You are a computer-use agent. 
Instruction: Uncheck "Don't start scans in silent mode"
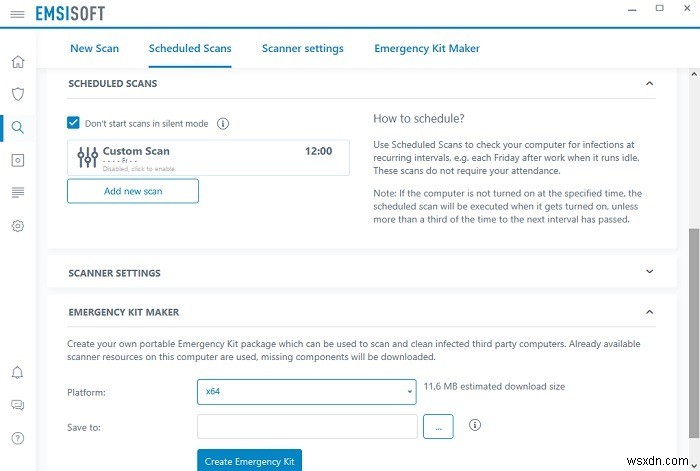(x=73, y=123)
